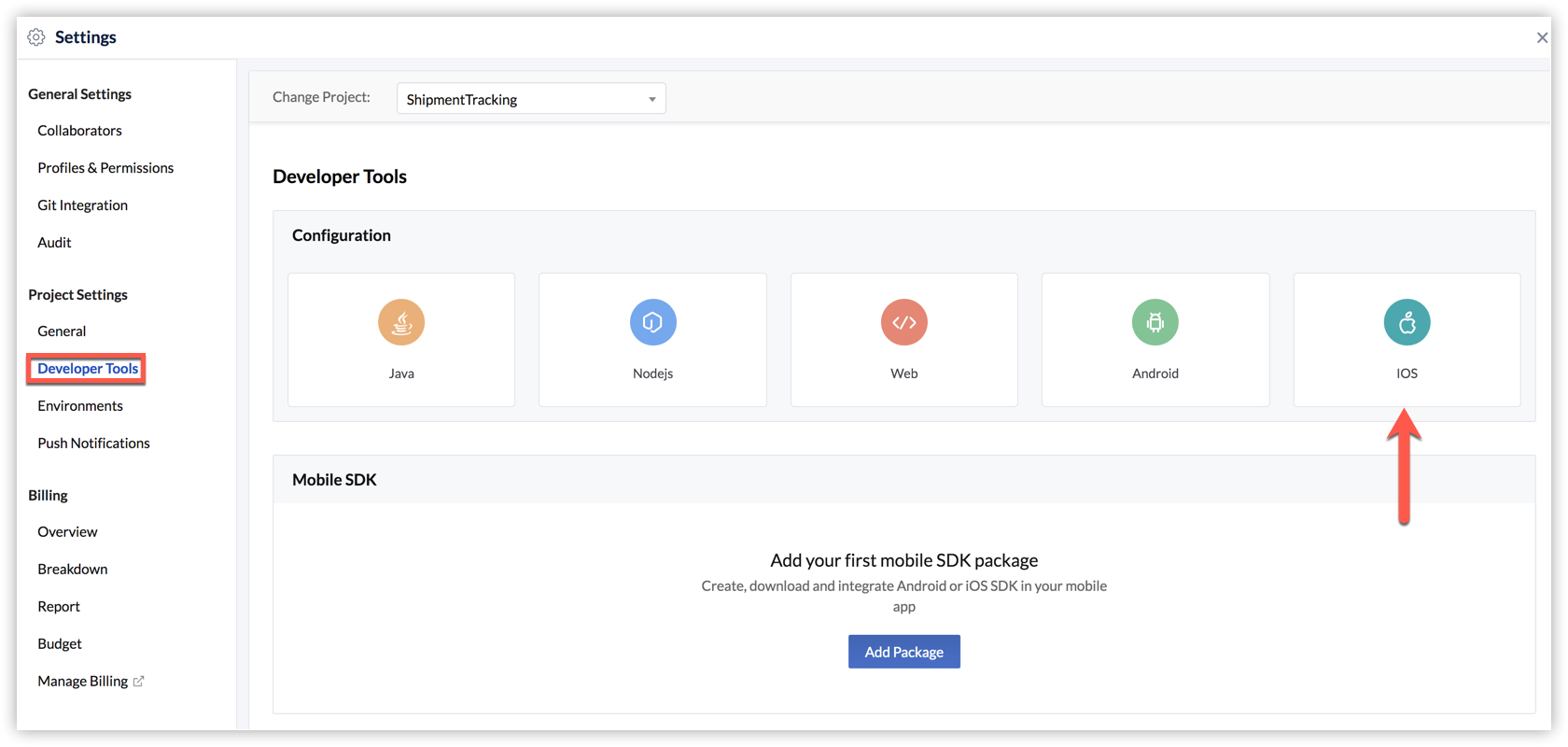
Task: Open the Manage Billing link
Action: (82, 682)
